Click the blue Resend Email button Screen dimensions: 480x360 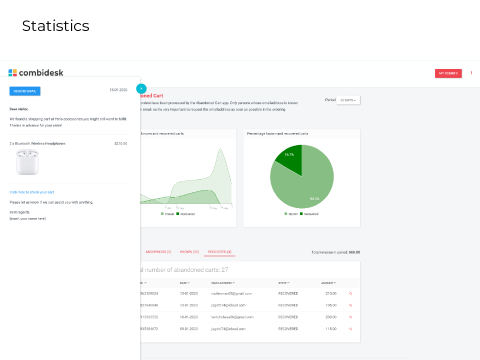[25, 91]
